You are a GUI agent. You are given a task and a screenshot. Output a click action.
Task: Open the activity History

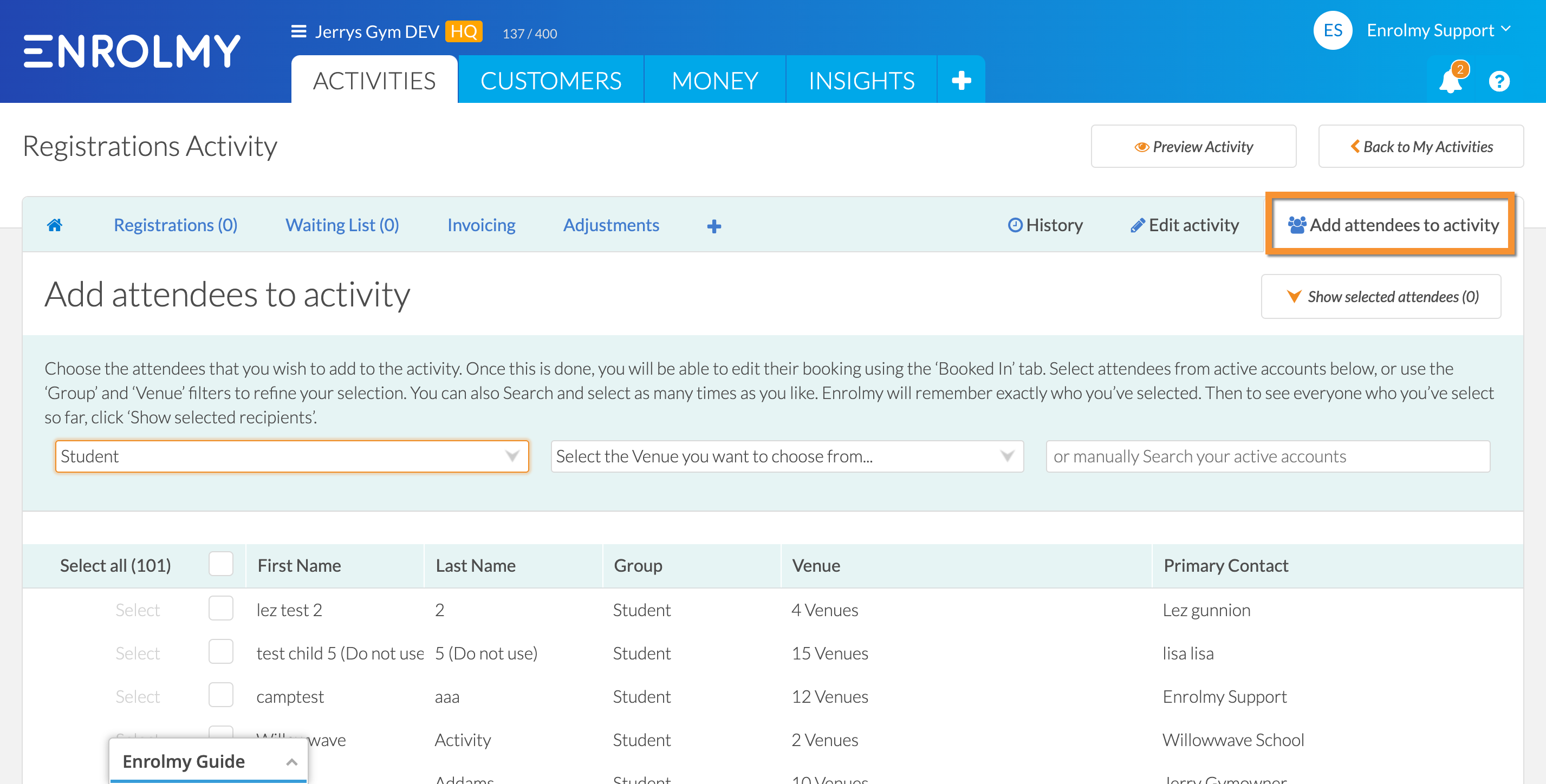[1045, 225]
